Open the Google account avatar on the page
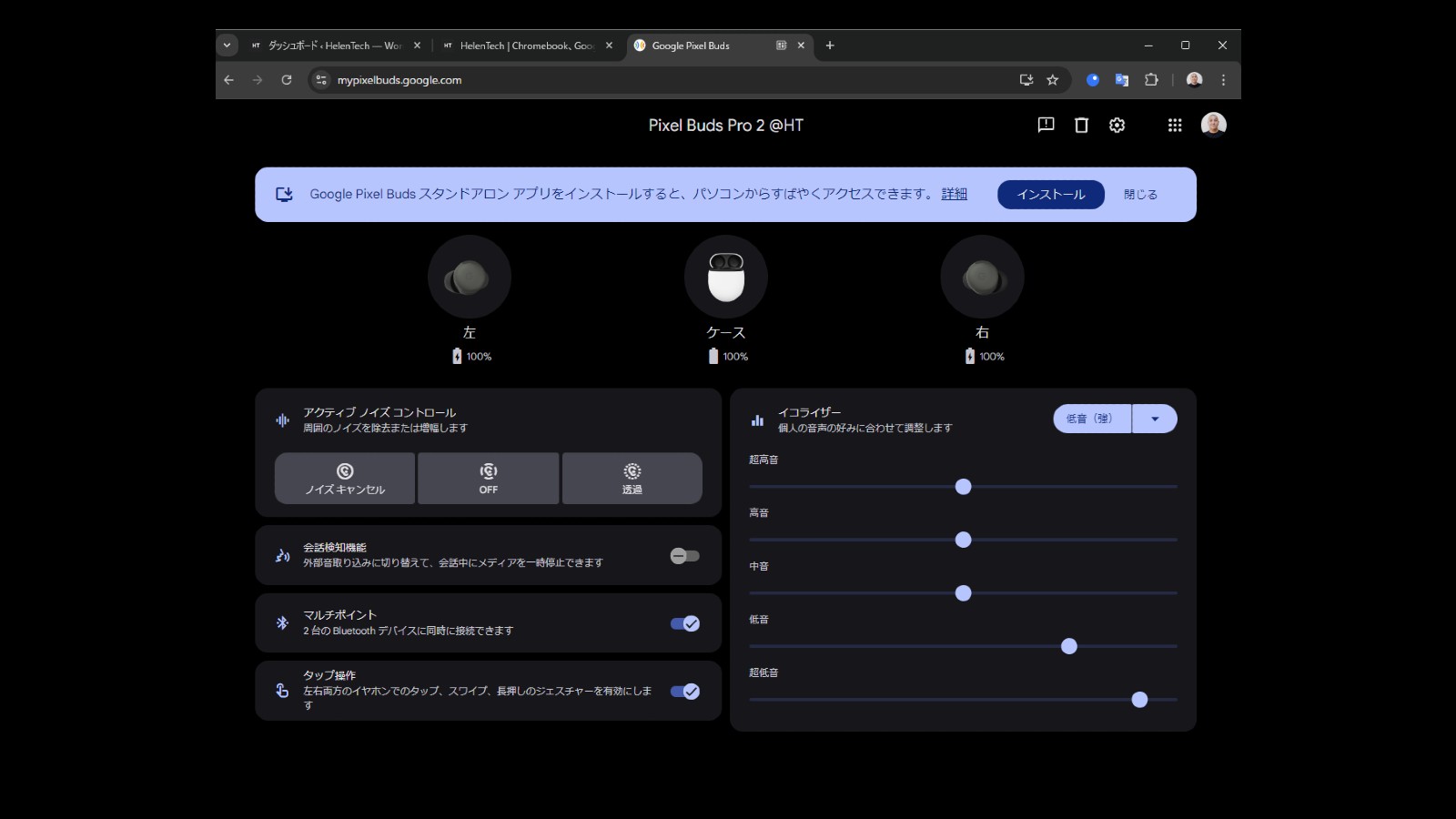The image size is (1456, 819). point(1213,125)
